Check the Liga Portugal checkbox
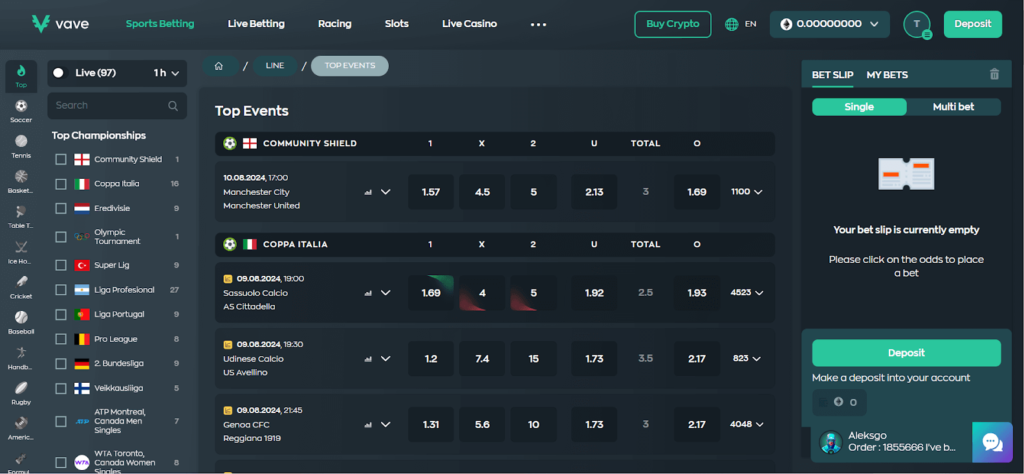The width and height of the screenshot is (1024, 474). 61,314
